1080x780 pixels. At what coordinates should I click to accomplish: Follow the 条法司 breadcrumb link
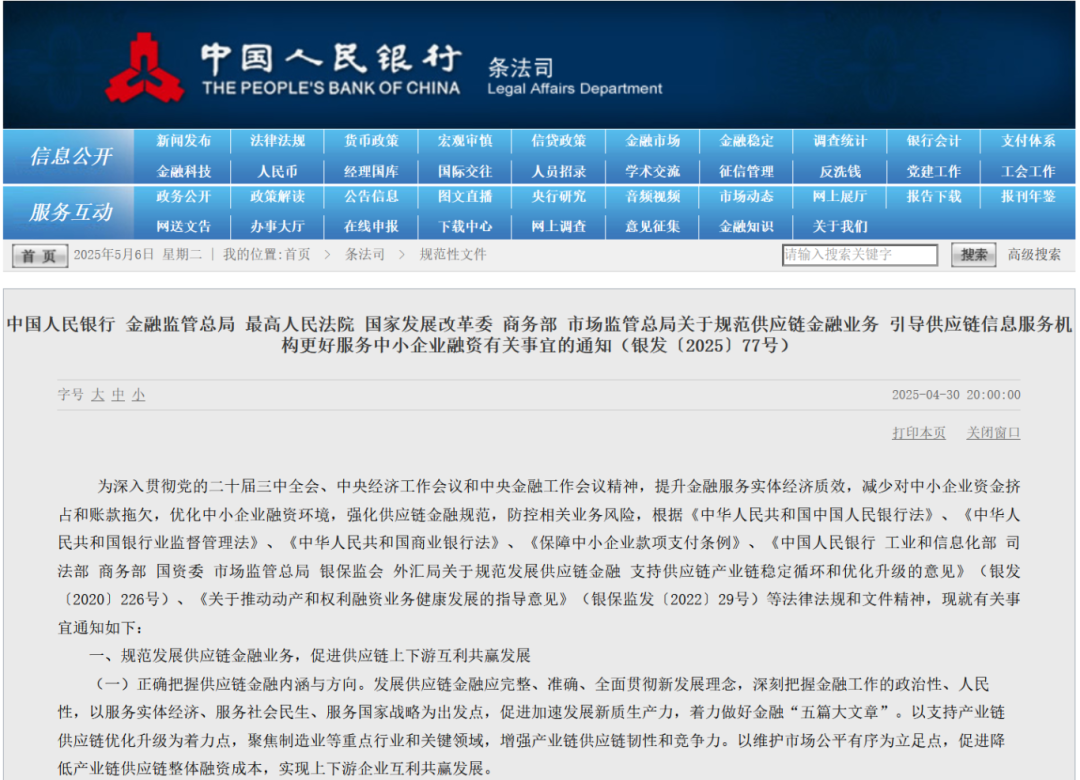pyautogui.click(x=364, y=255)
